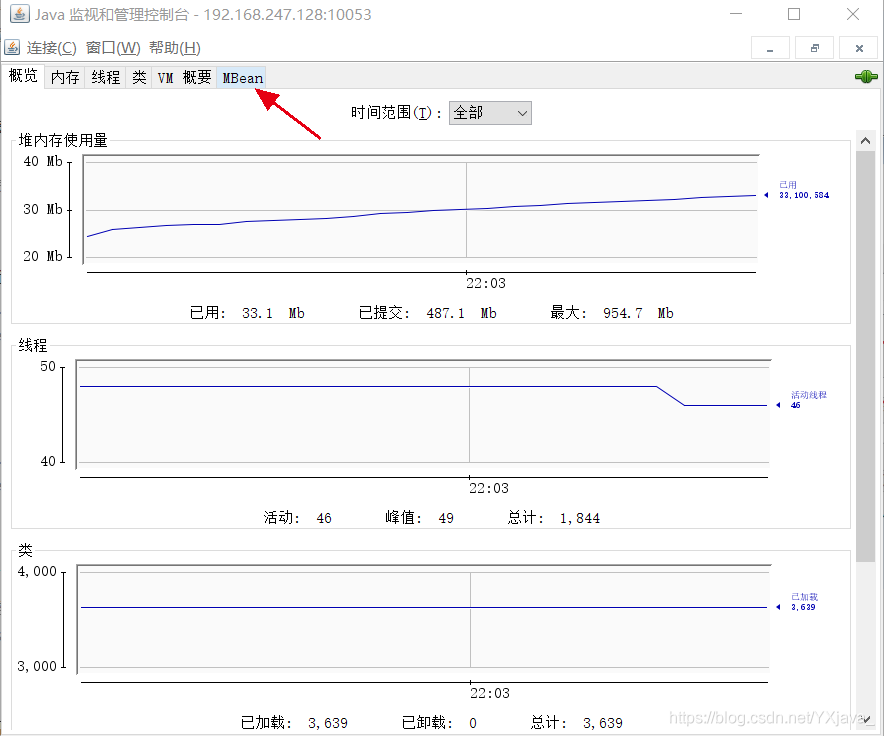This screenshot has width=884, height=736.
Task: Click the scrollbar up arrow
Action: [x=865, y=141]
